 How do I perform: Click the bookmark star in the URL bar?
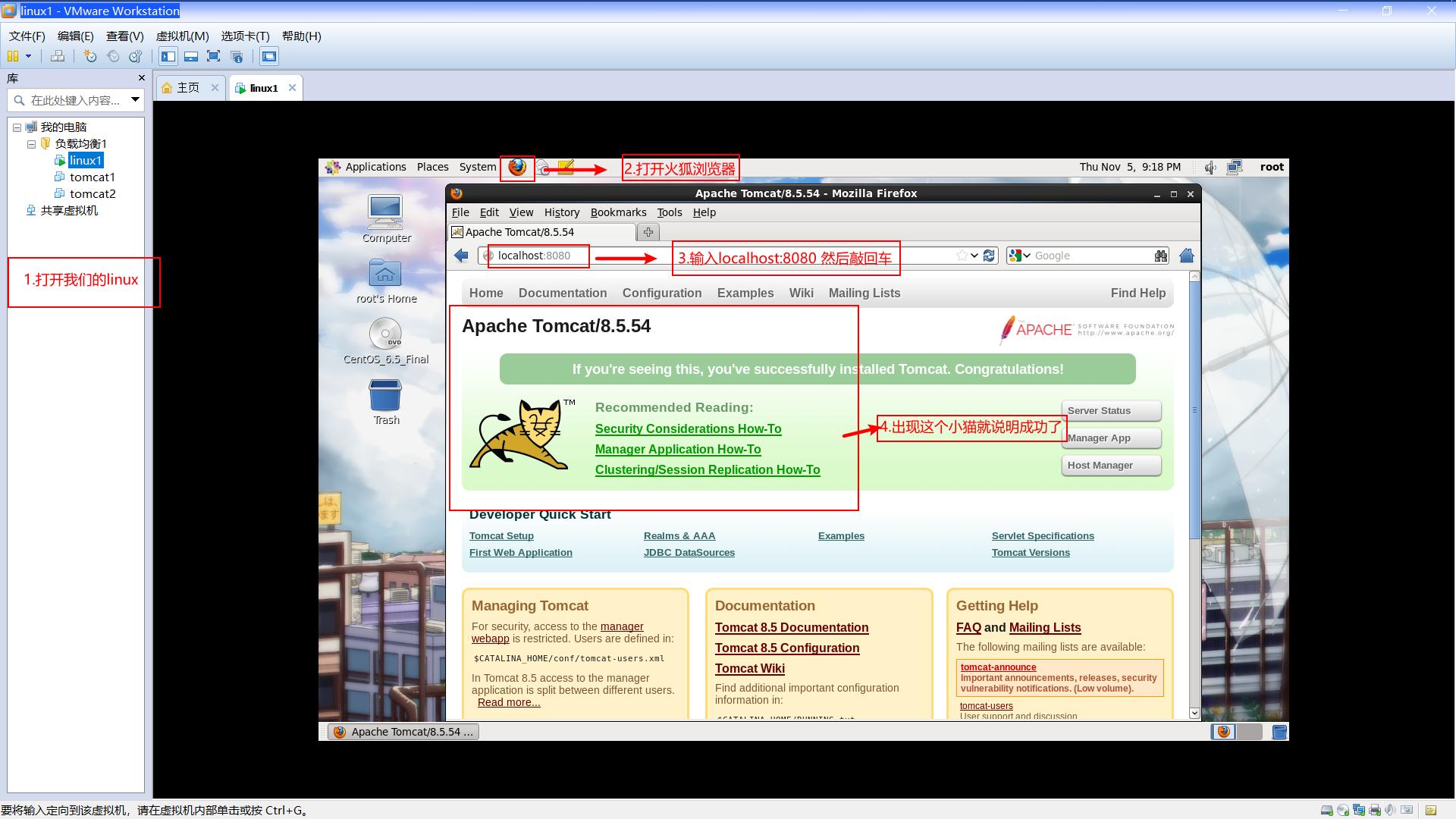pos(962,256)
